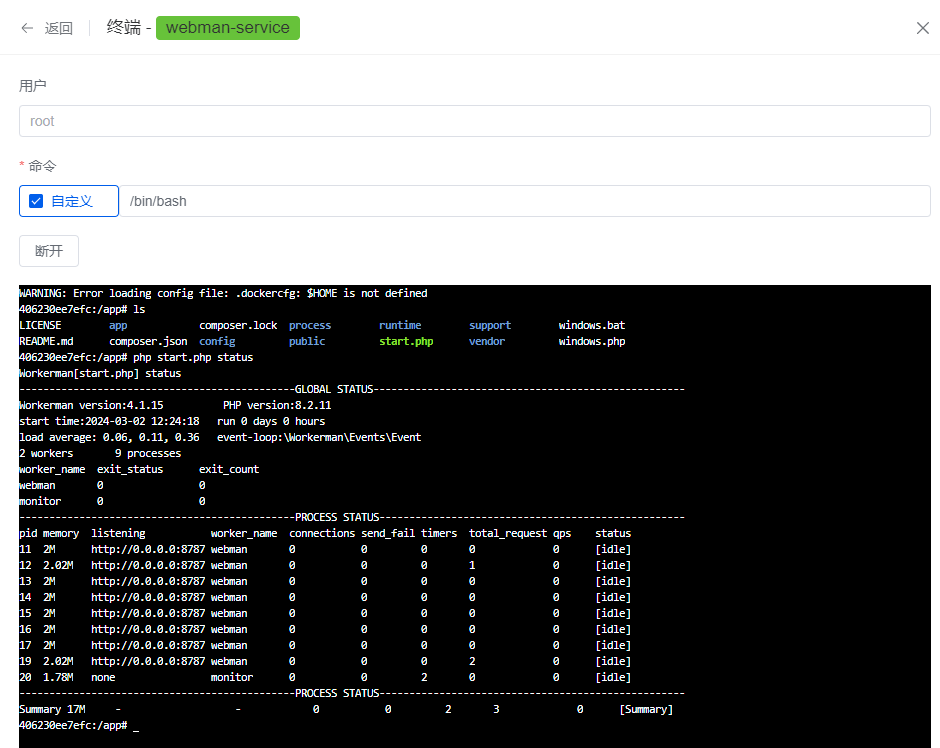Viewport: 940px width, 748px height.
Task: Click the 'support' directory name
Action: click(490, 325)
